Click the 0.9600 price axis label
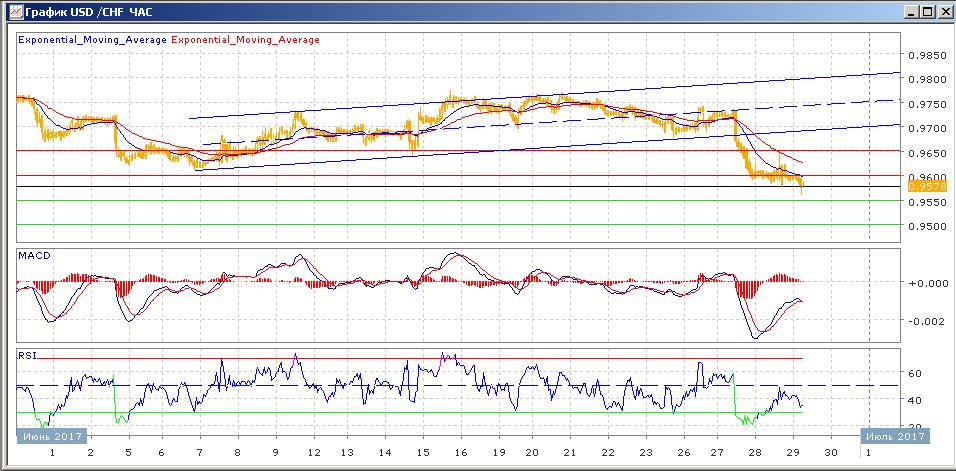Screen dimensions: 956x471 tap(926, 177)
